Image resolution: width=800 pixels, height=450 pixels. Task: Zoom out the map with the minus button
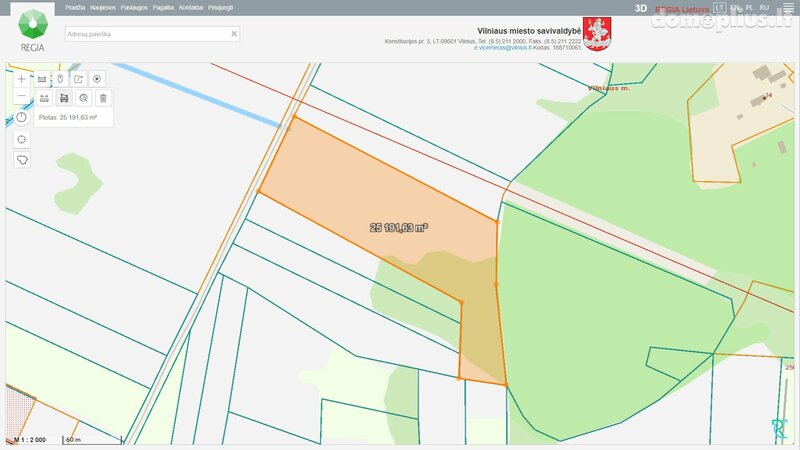tap(21, 96)
